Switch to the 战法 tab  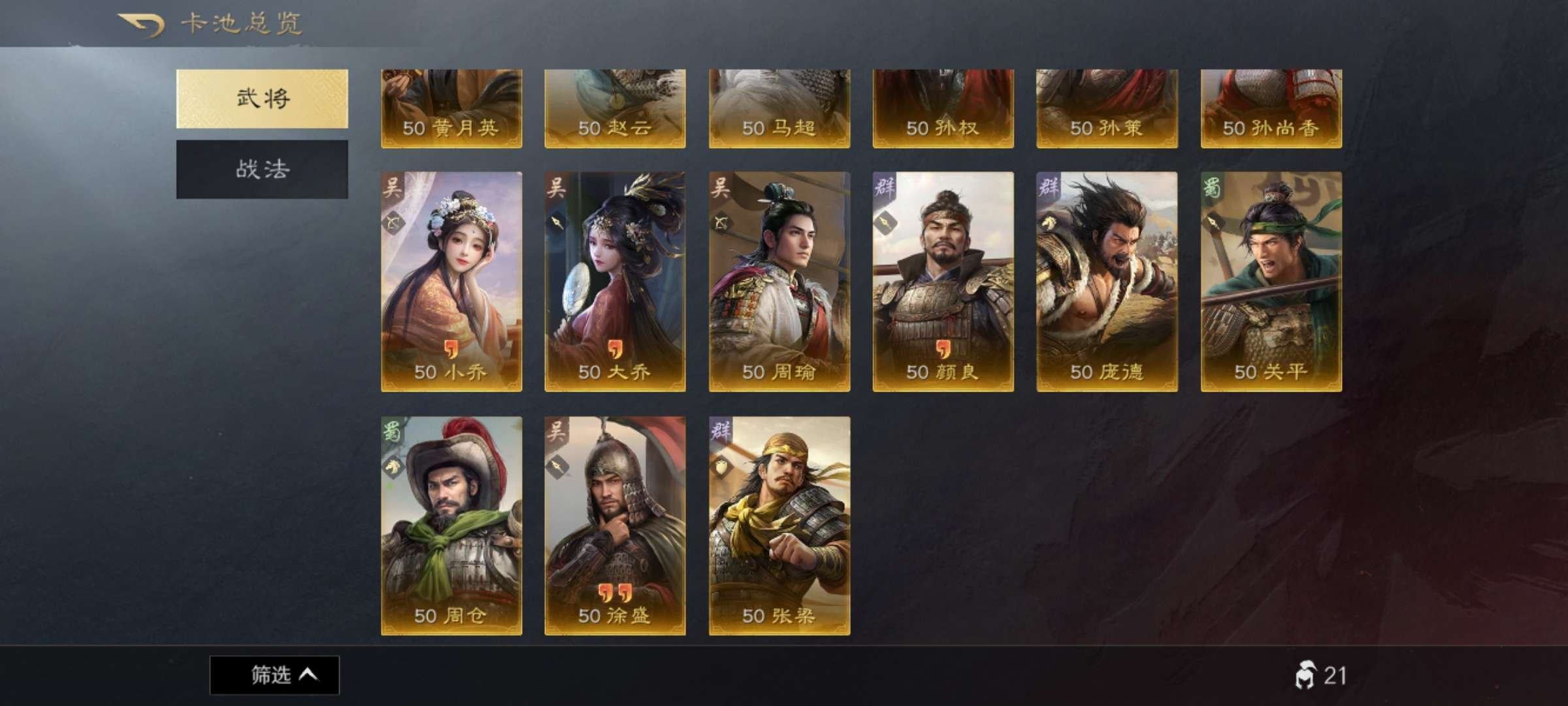pyautogui.click(x=262, y=169)
